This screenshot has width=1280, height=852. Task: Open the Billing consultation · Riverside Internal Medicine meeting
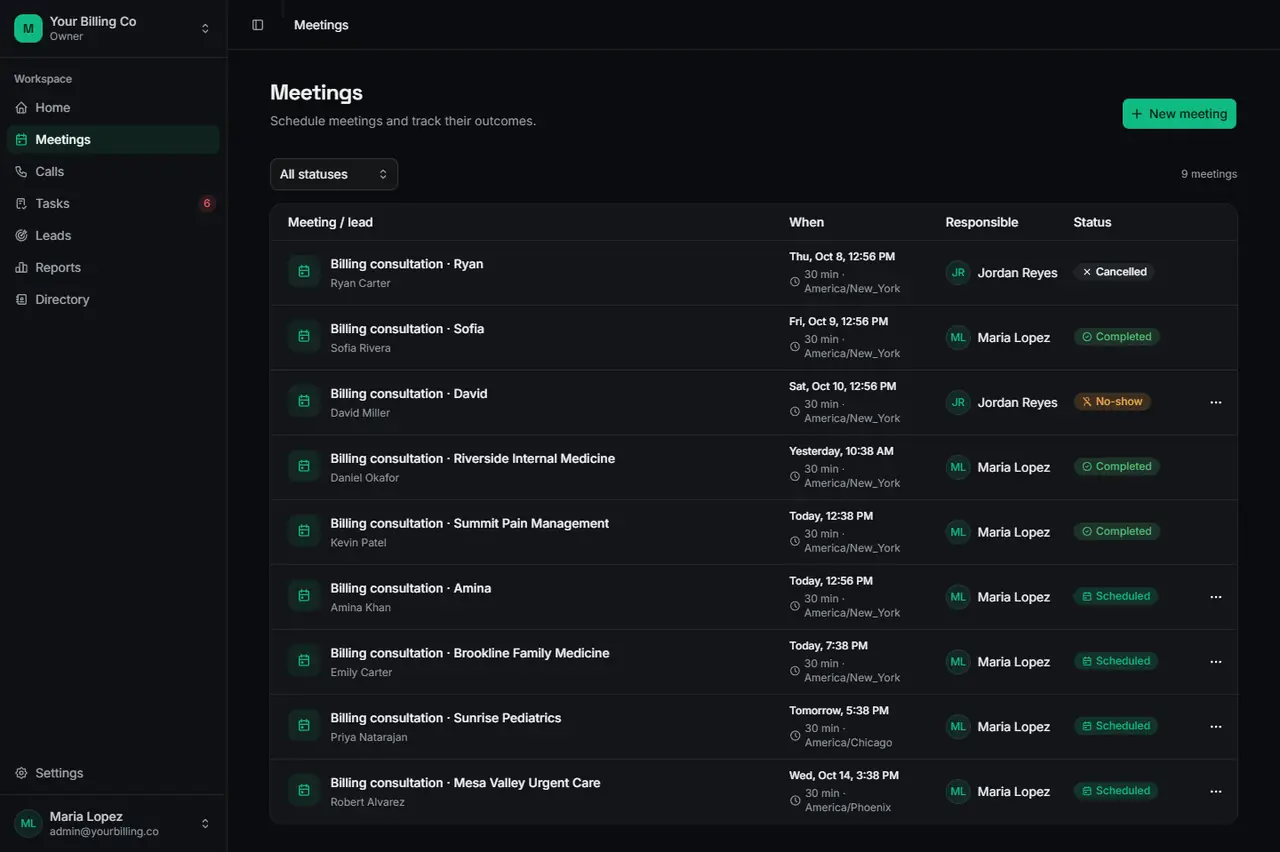[473, 459]
